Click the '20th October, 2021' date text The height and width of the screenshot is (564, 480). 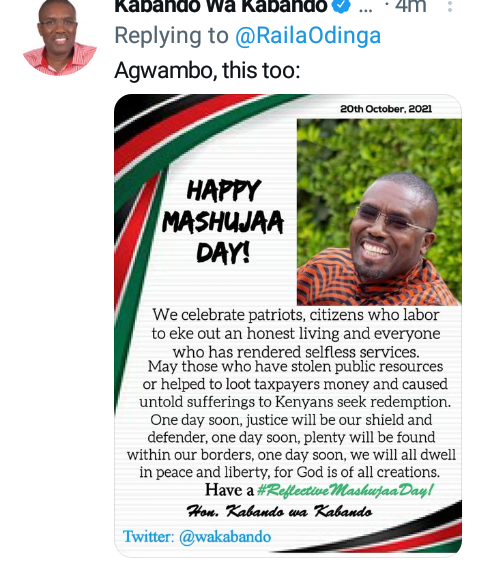pyautogui.click(x=386, y=109)
